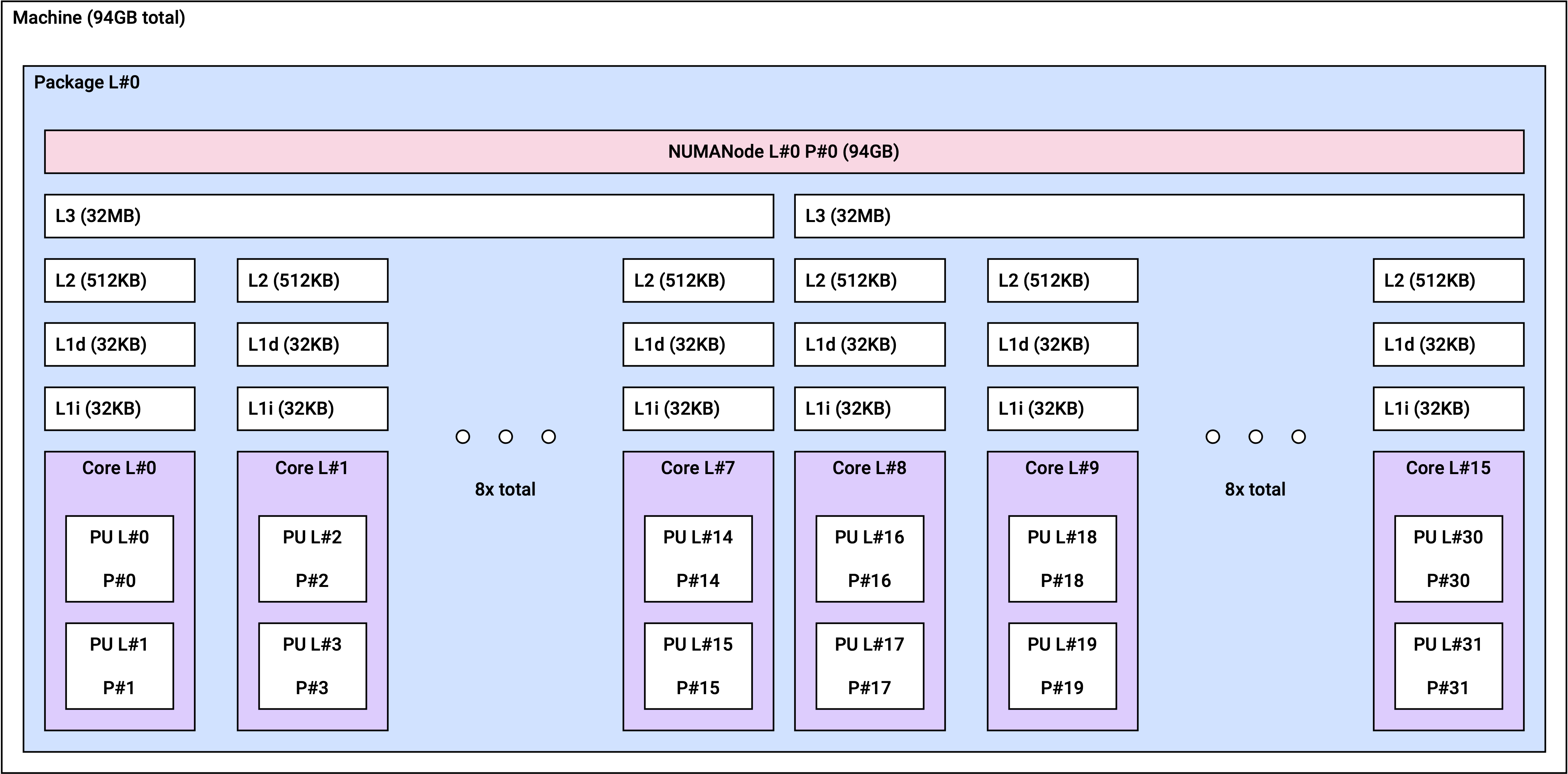Select the PU L#2 P#2 box

click(312, 559)
